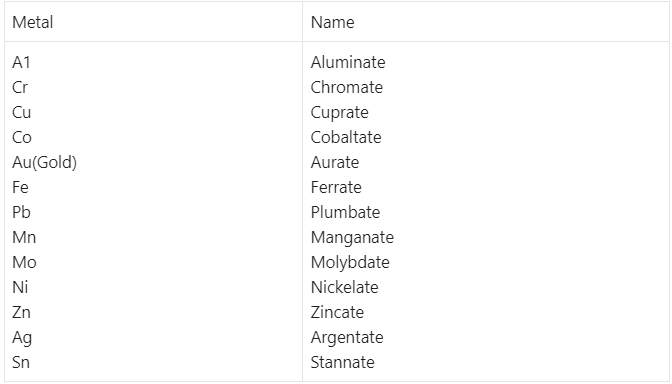This screenshot has width=672, height=384.
Task: Click the Aurate name
Action: (x=335, y=162)
